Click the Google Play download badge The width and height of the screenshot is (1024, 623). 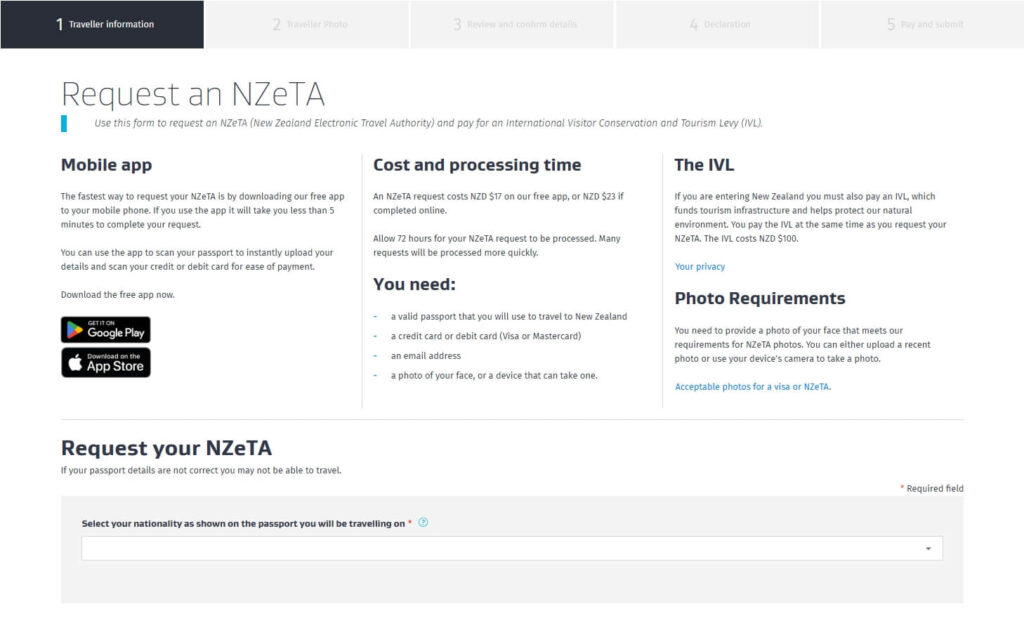(105, 330)
